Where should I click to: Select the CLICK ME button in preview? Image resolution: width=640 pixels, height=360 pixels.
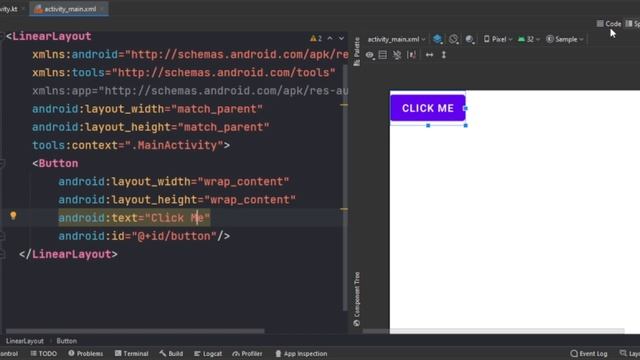[428, 108]
